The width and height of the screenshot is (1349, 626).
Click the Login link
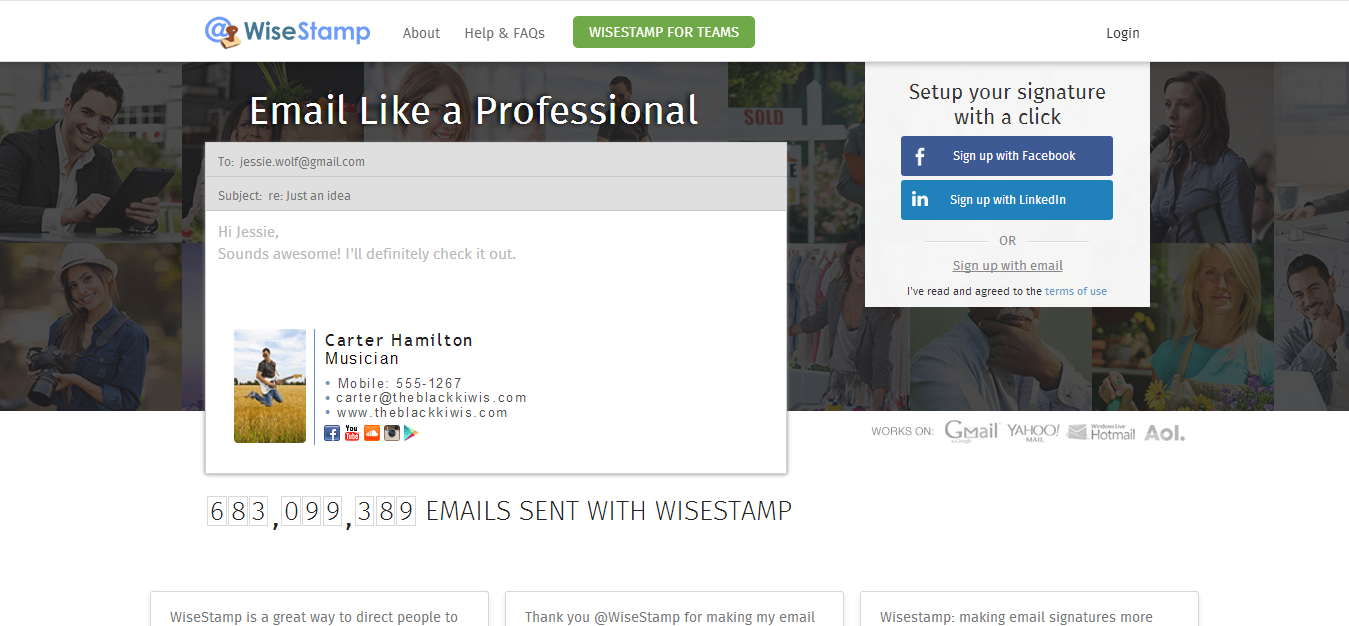1123,33
